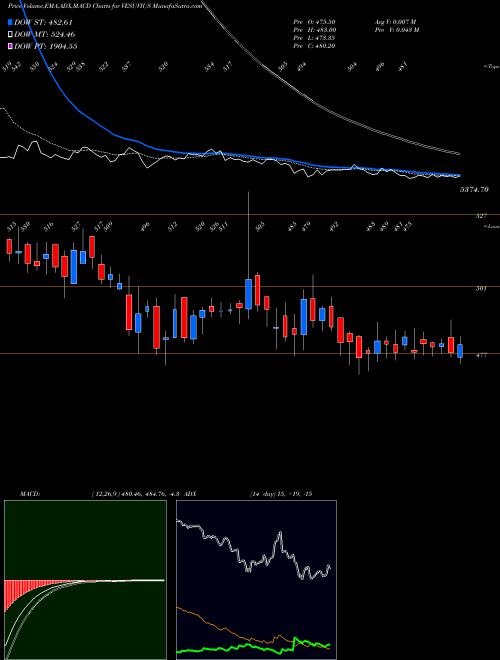Select the 'DOW PT: 1904.55' legend text
Image resolution: width=500 pixels, height=660 pixels.
(46, 46)
